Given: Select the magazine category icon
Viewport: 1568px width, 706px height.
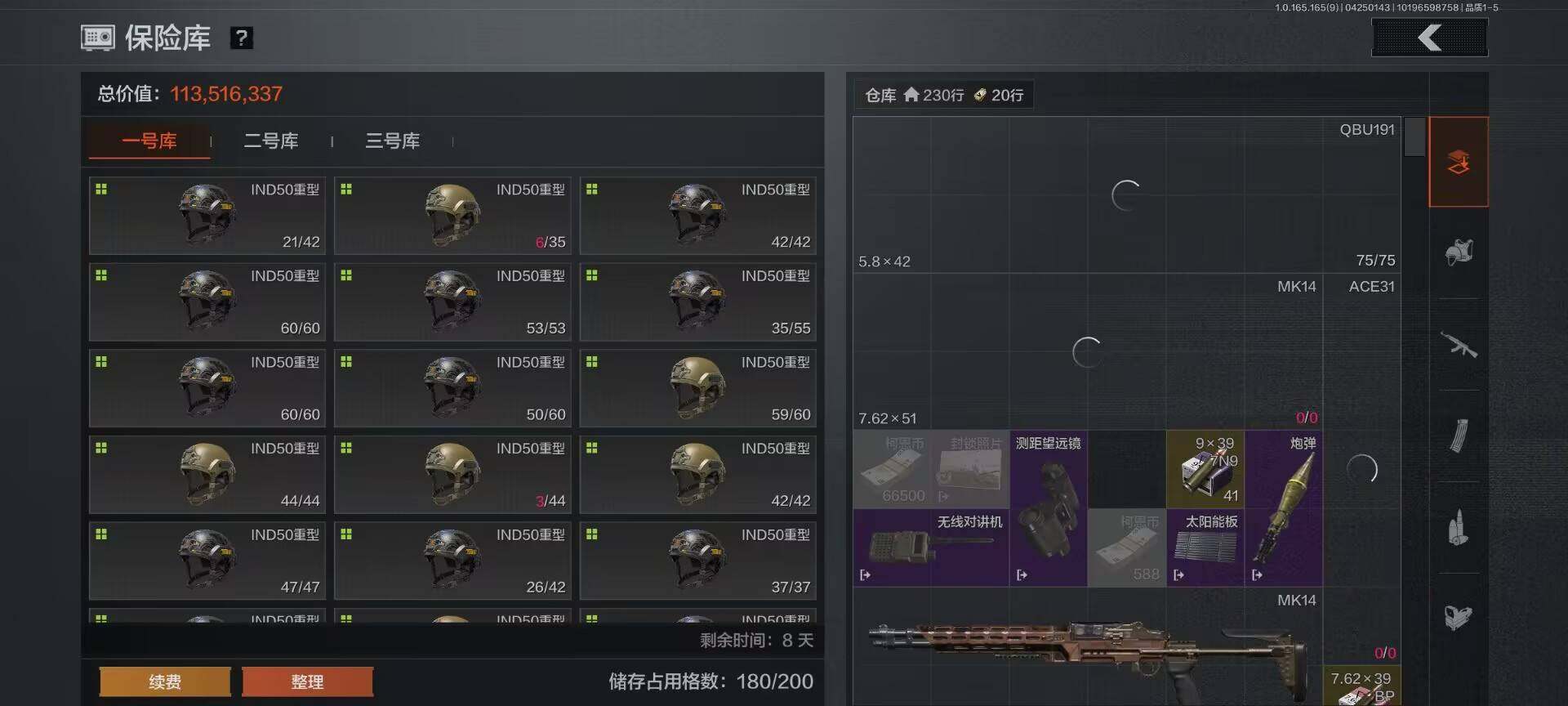Looking at the screenshot, I should pos(1459,436).
